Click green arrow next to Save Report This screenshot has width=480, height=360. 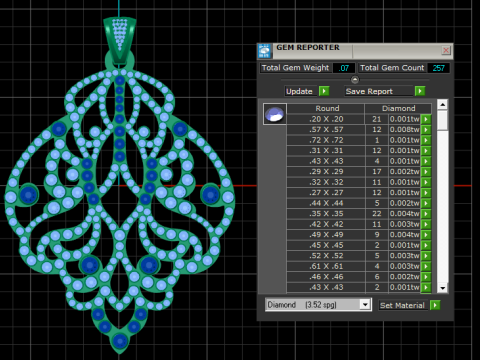point(420,91)
